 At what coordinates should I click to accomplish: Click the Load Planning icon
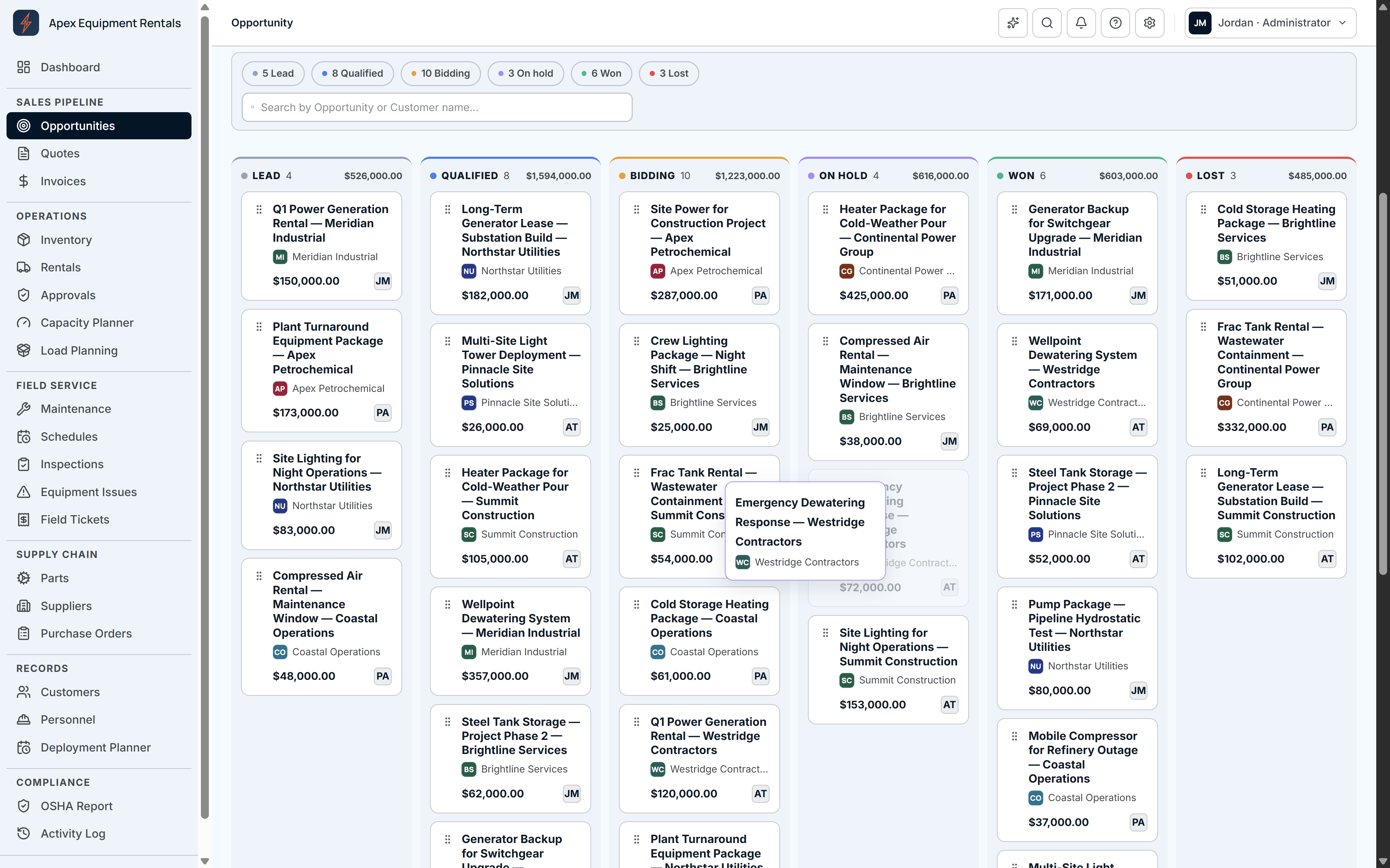coord(24,350)
